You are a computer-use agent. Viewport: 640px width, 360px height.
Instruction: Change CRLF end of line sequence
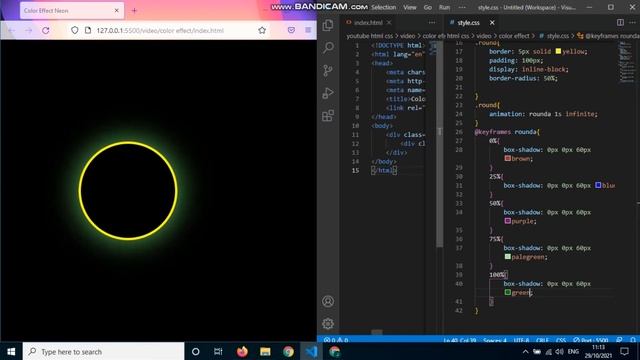542,340
